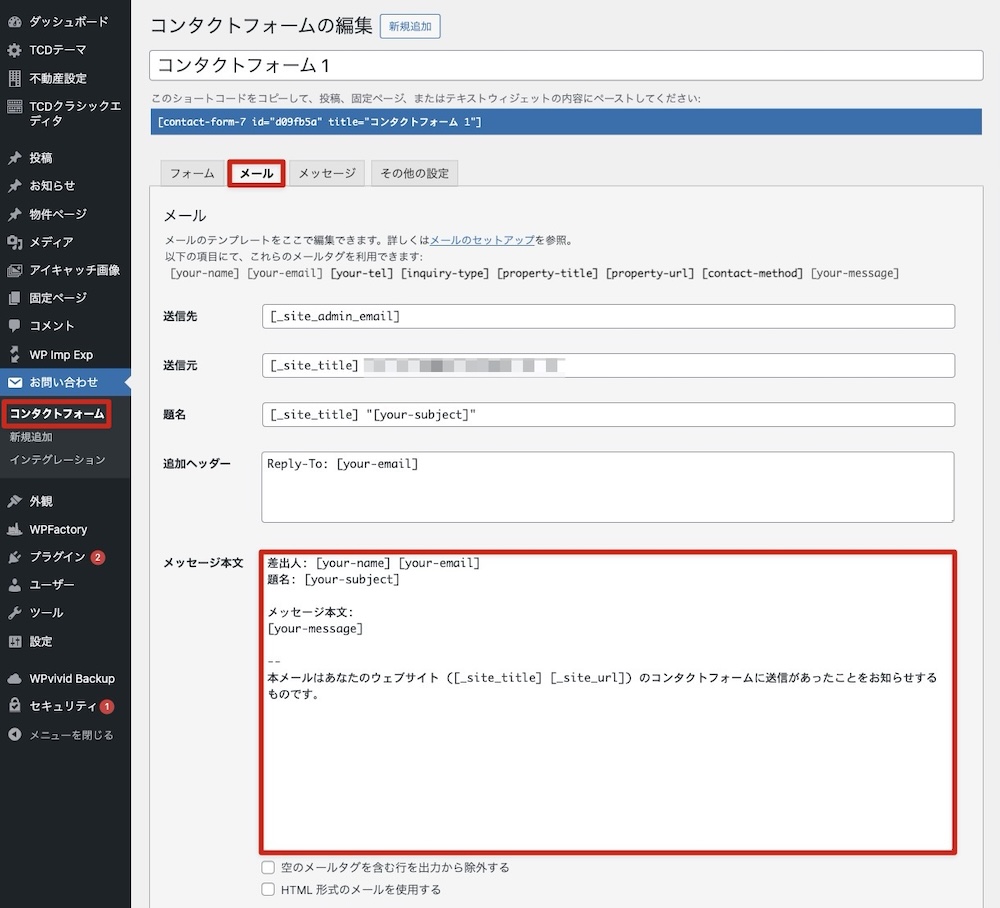Collapse menu via メニューを閉じる arrow icon

click(x=15, y=735)
